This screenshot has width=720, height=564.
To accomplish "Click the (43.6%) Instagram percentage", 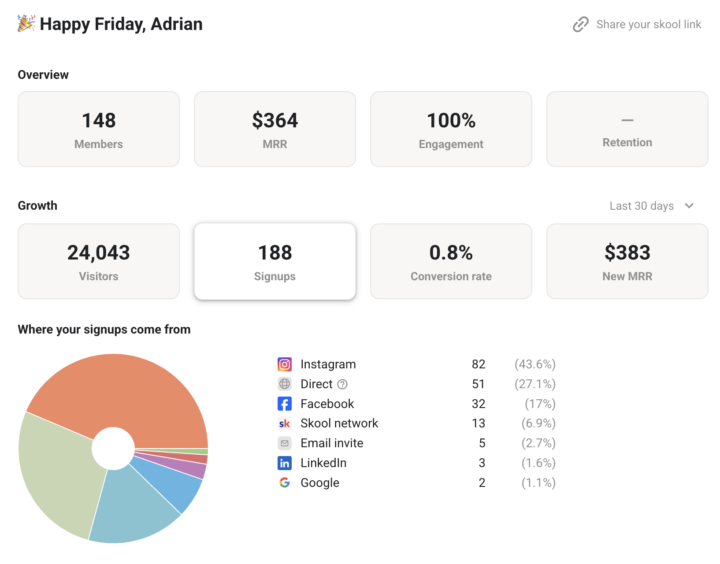I will click(x=535, y=364).
